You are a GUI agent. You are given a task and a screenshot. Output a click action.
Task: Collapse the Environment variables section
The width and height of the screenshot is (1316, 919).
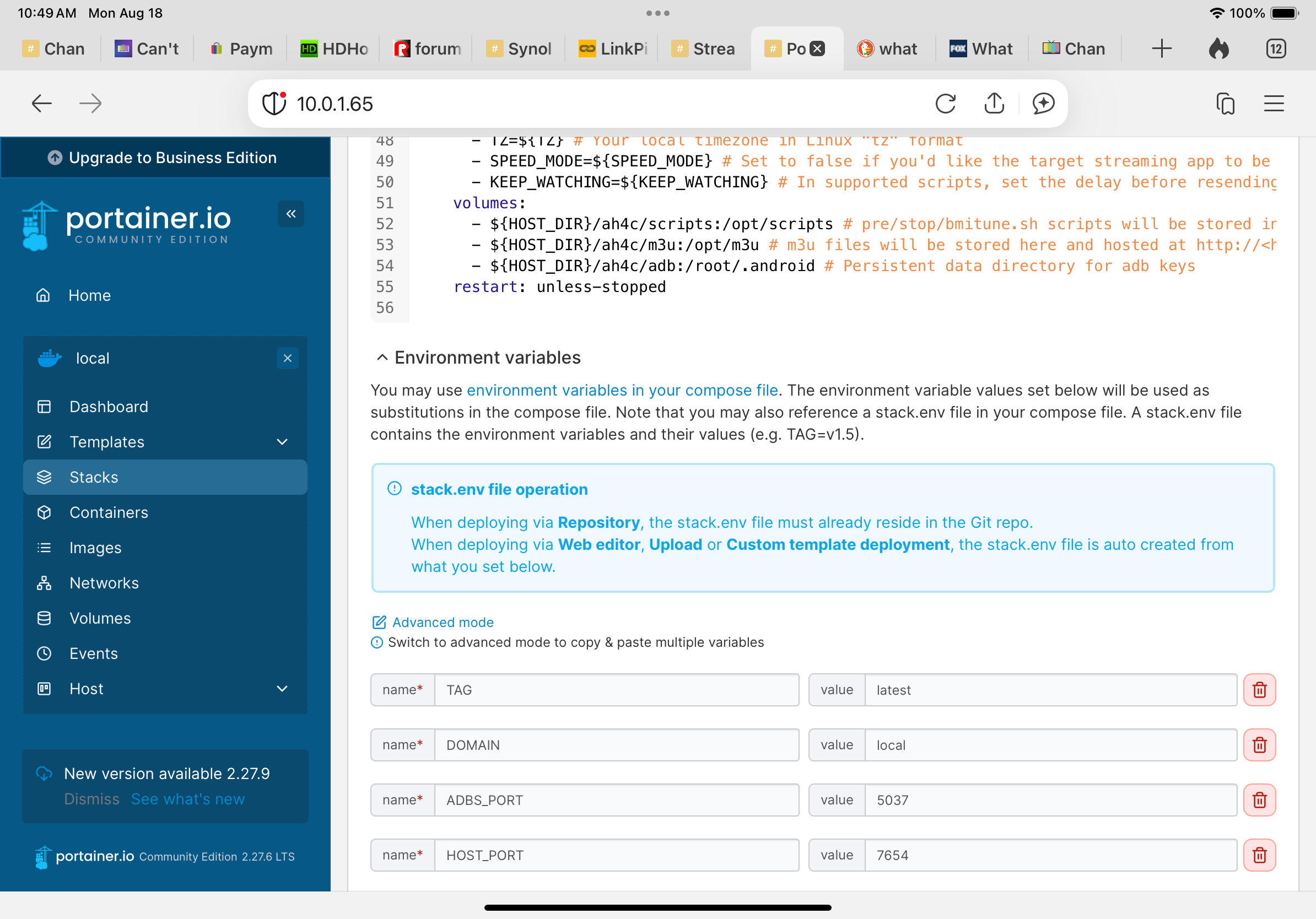point(382,358)
